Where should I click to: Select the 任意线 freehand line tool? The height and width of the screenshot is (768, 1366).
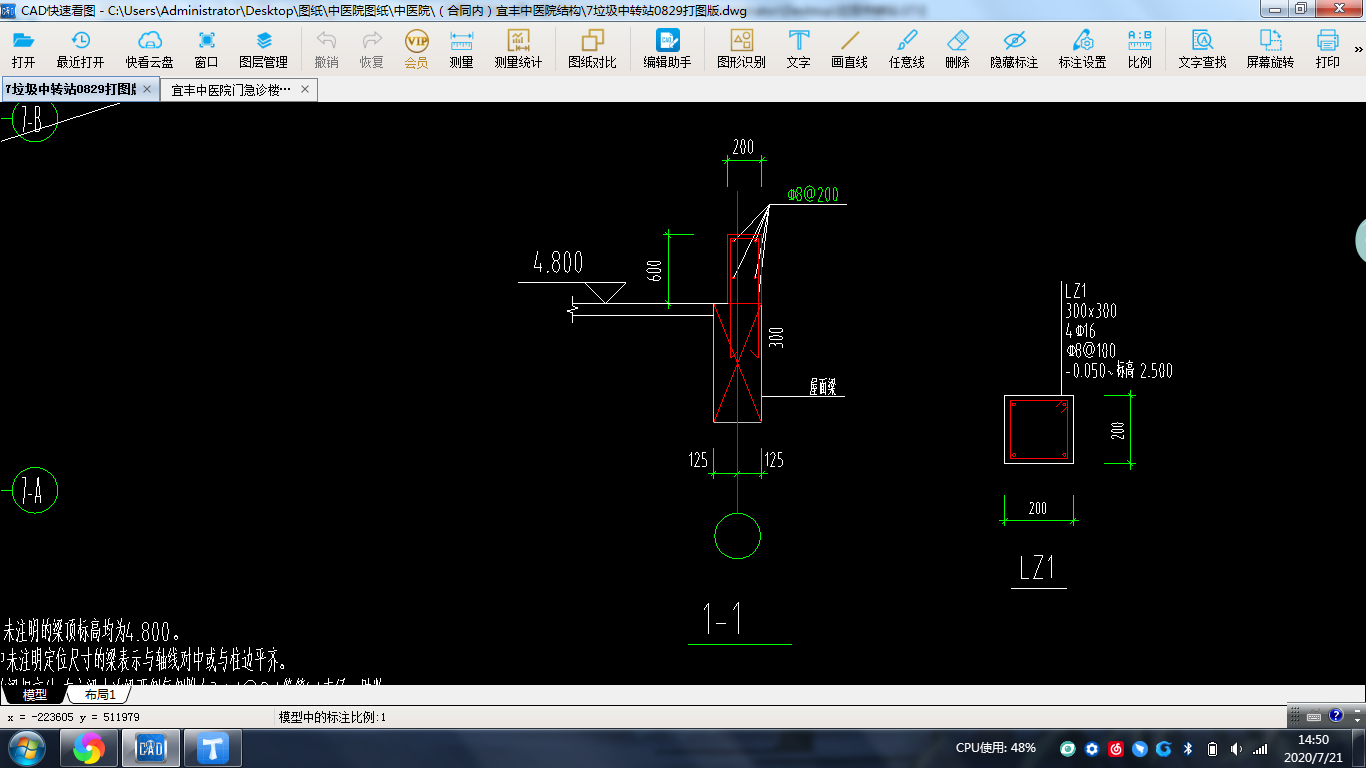907,49
